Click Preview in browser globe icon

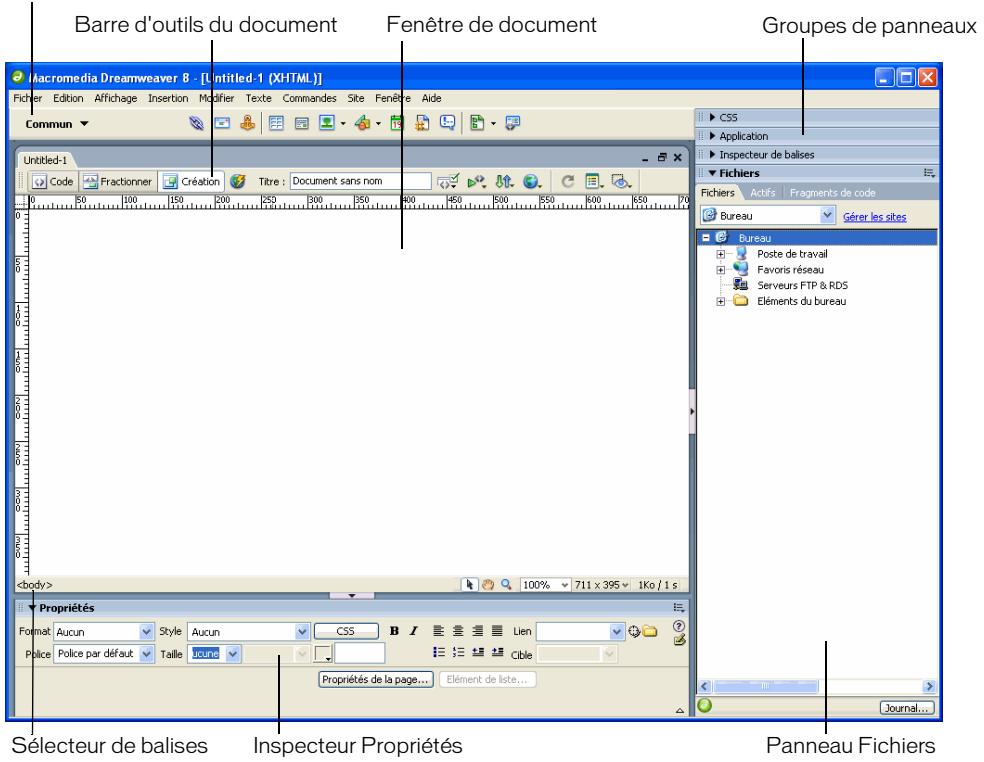532,181
